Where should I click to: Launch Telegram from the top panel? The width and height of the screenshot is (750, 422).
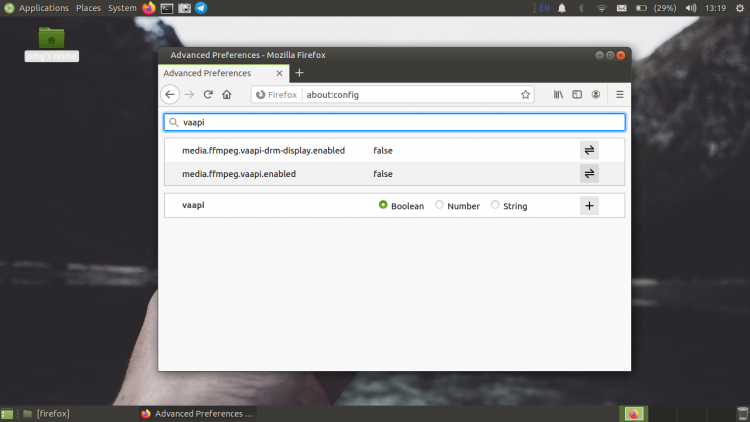click(x=201, y=8)
